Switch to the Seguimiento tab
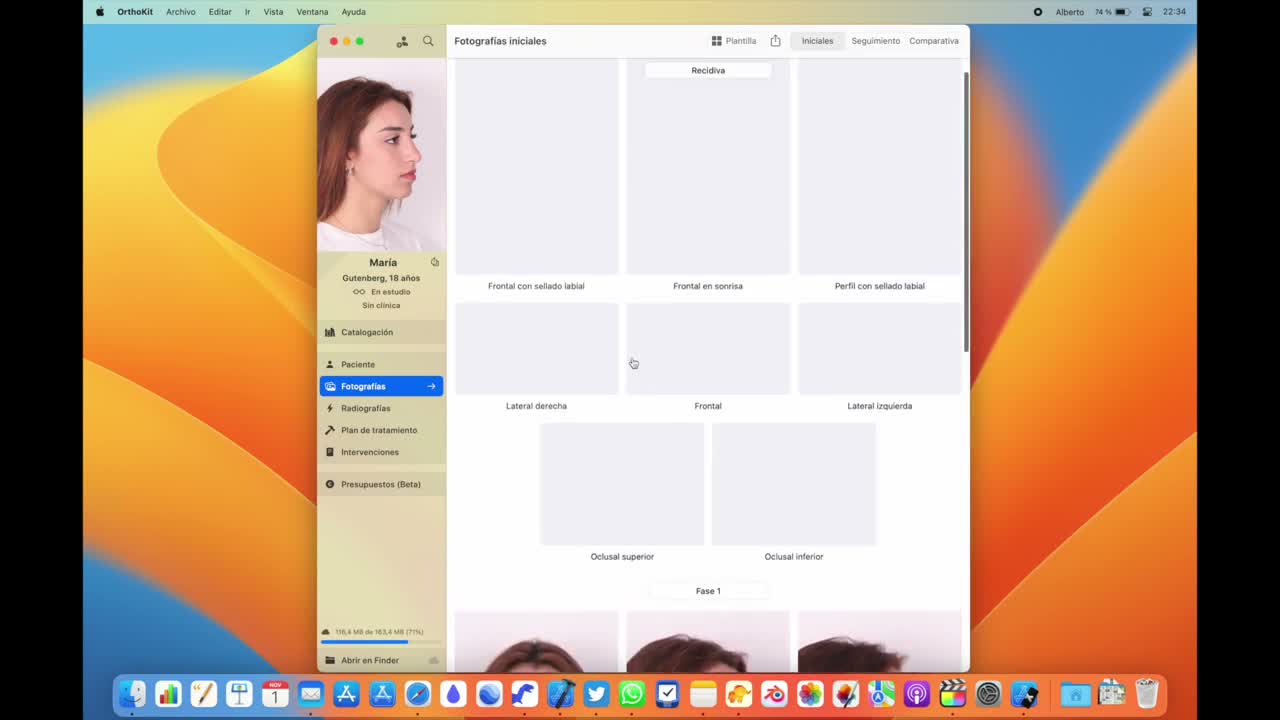The height and width of the screenshot is (720, 1280). [876, 41]
